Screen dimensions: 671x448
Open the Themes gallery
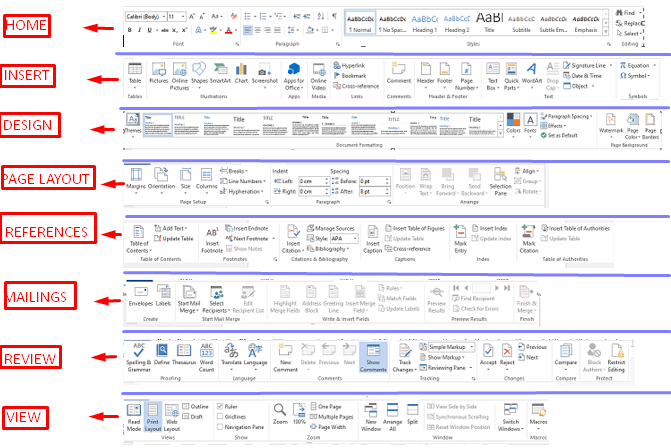point(132,125)
